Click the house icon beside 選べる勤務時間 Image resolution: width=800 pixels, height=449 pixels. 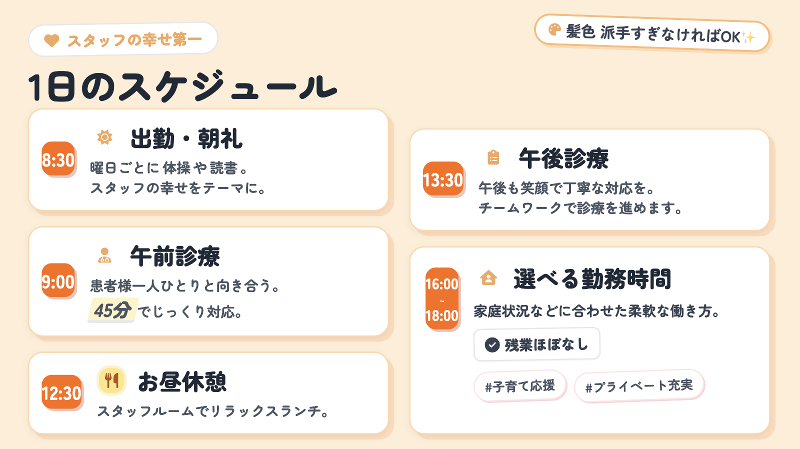[488, 277]
